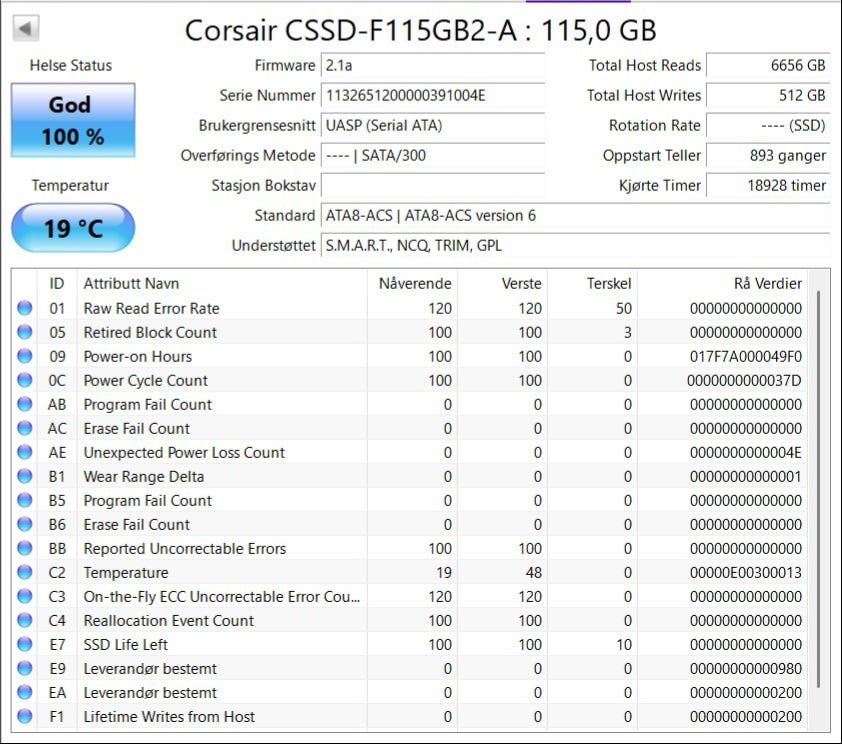
Task: Click the God 100 % health status button
Action: [x=72, y=120]
